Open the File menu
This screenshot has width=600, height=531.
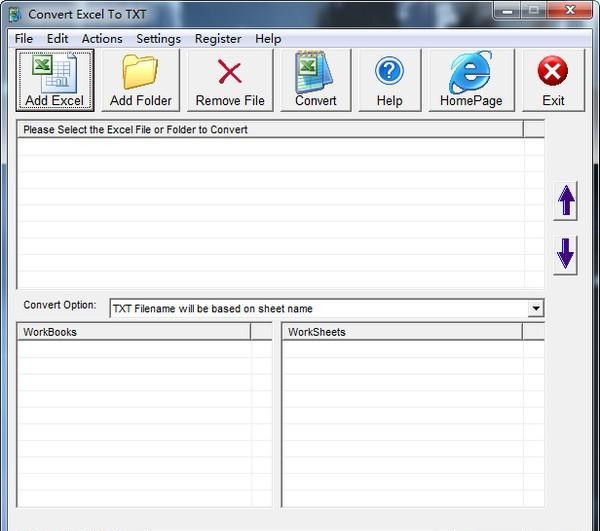(23, 39)
